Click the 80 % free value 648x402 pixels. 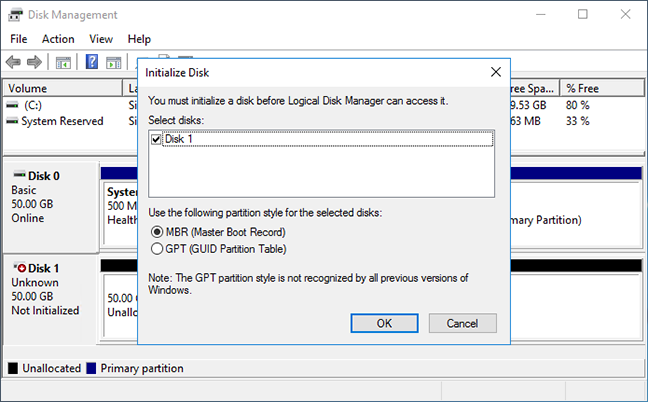[x=577, y=105]
